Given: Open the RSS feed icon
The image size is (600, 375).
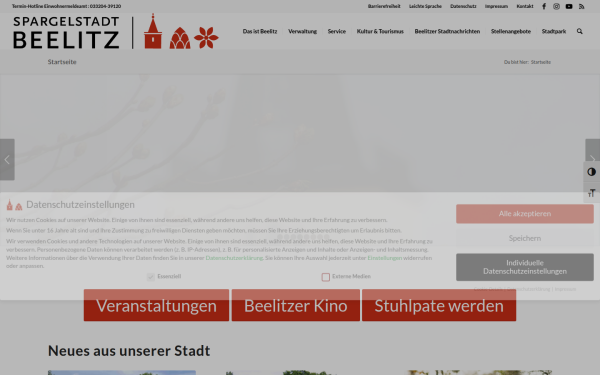Looking at the screenshot, I should point(582,7).
